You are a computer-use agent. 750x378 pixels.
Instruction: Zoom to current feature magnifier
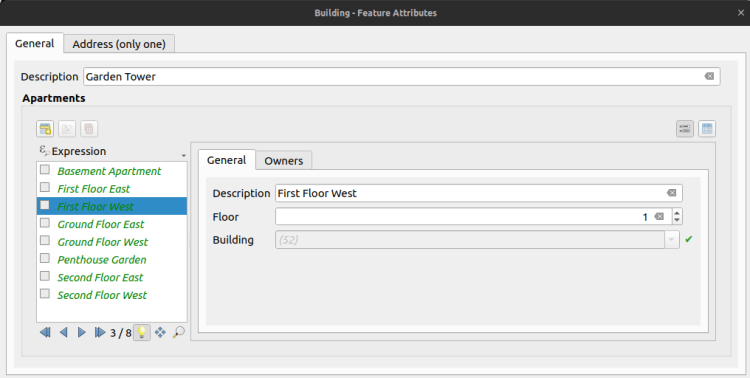[x=178, y=332]
